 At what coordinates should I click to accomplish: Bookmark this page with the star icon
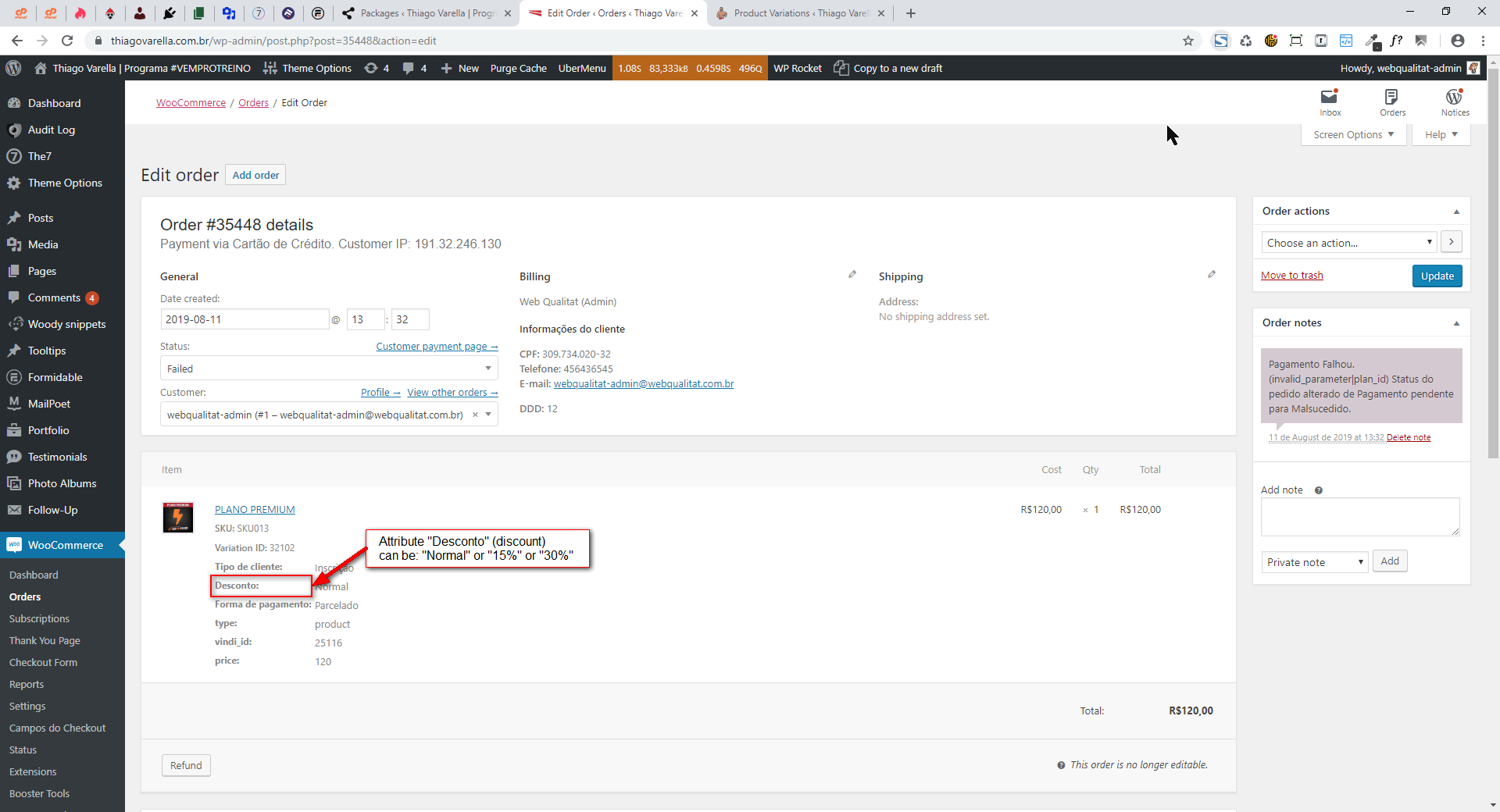(x=1188, y=41)
